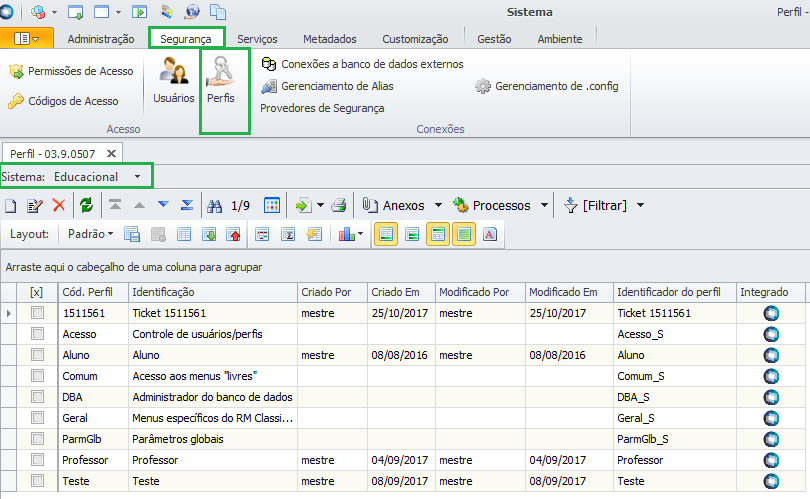Image resolution: width=810 pixels, height=499 pixels.
Task: Open Permissões de Acesso
Action: 71,71
